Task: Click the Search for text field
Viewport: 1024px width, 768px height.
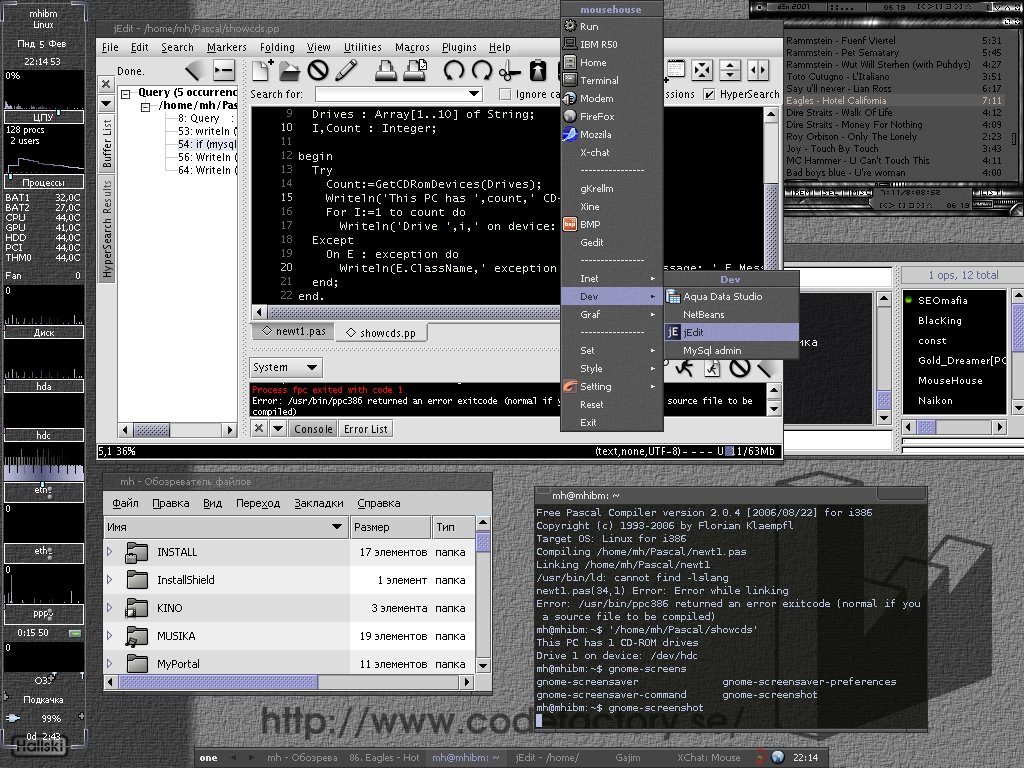Action: (x=391, y=95)
